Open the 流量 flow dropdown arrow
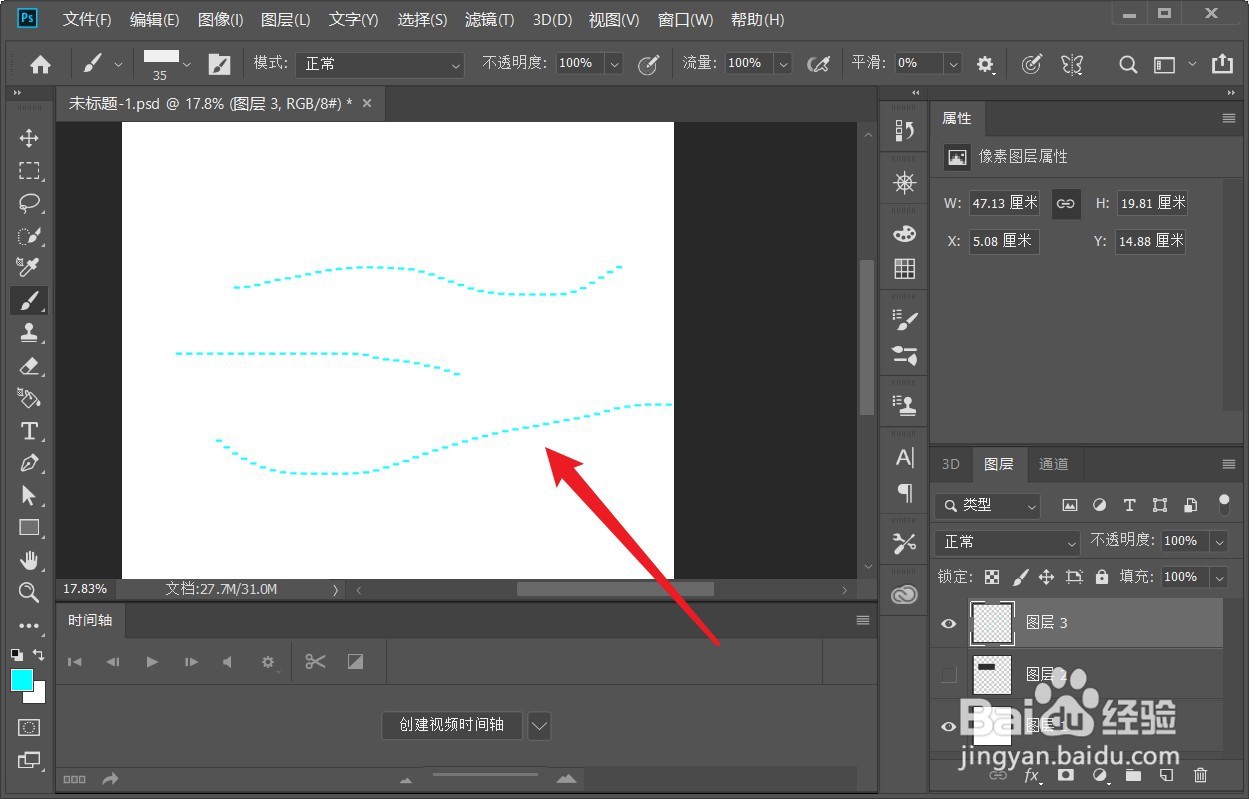 click(783, 63)
